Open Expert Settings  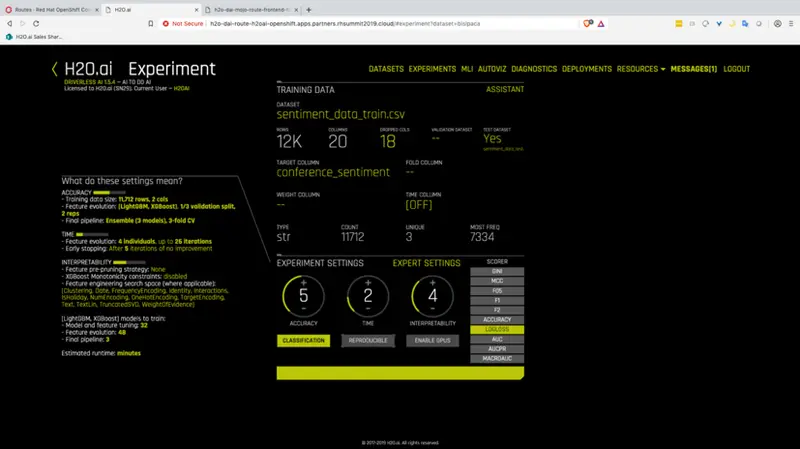click(x=427, y=263)
